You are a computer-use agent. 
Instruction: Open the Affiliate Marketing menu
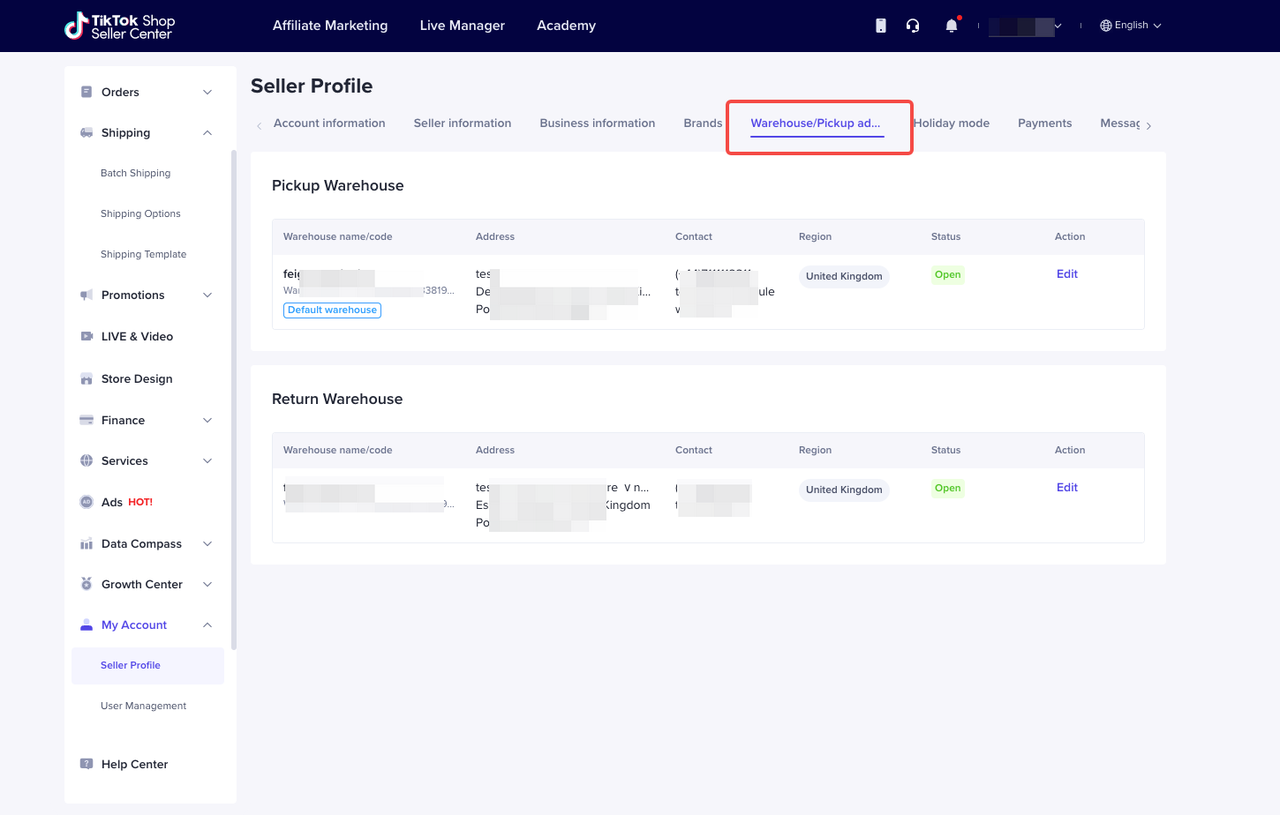[330, 26]
